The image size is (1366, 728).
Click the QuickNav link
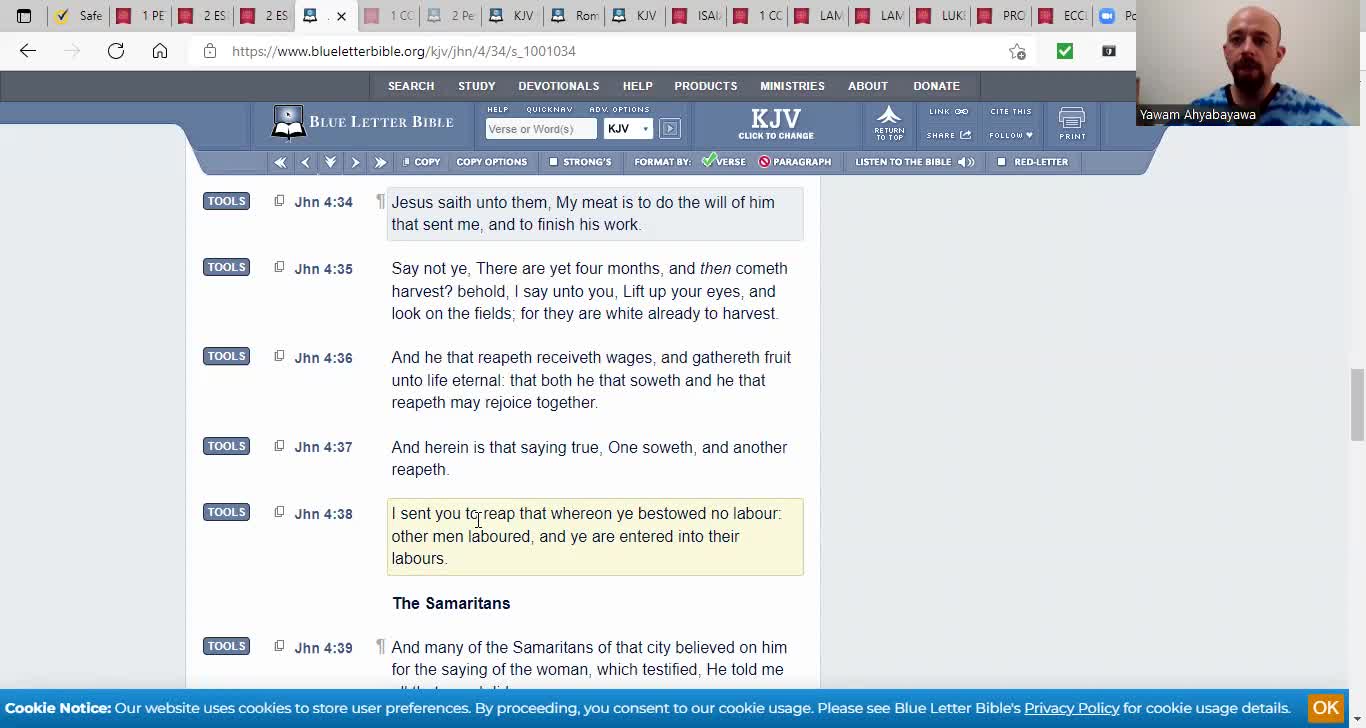pos(549,109)
